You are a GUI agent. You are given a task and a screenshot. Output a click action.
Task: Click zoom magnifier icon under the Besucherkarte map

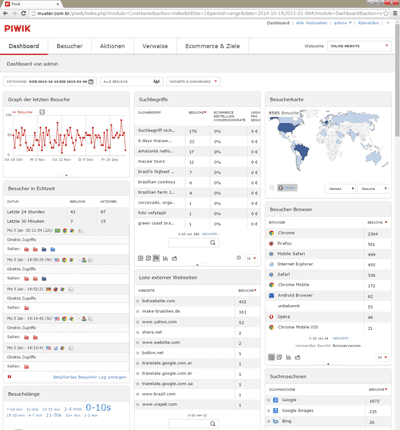click(271, 188)
